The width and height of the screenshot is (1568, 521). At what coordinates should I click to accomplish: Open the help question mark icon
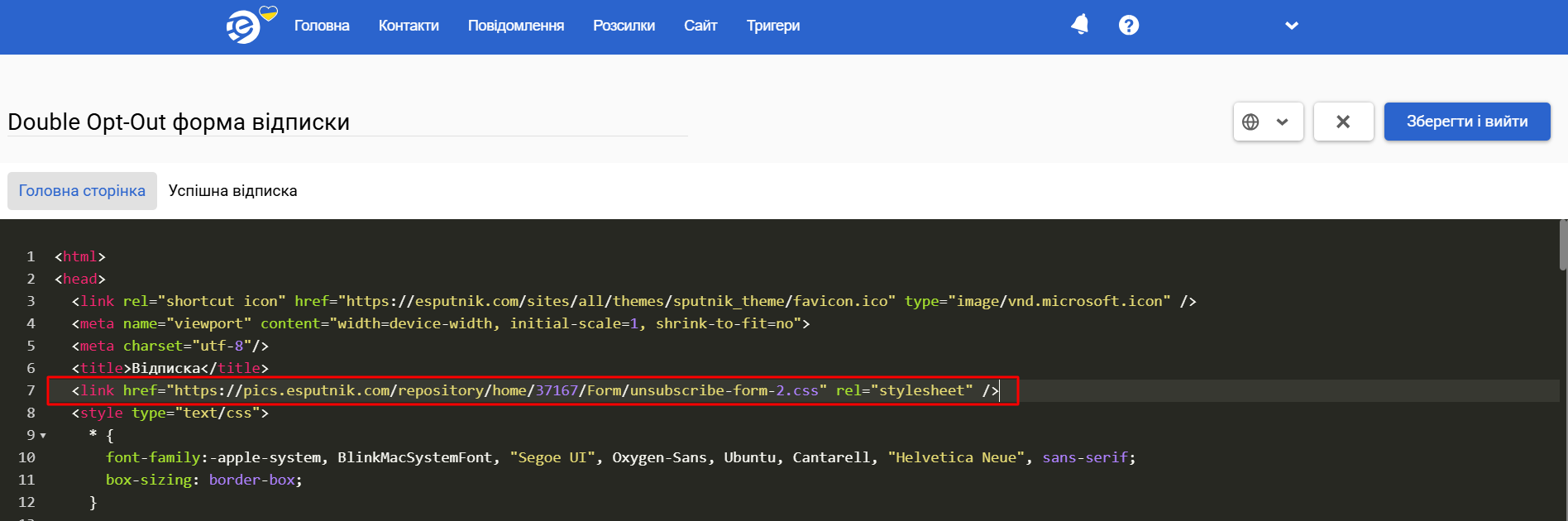[1129, 25]
